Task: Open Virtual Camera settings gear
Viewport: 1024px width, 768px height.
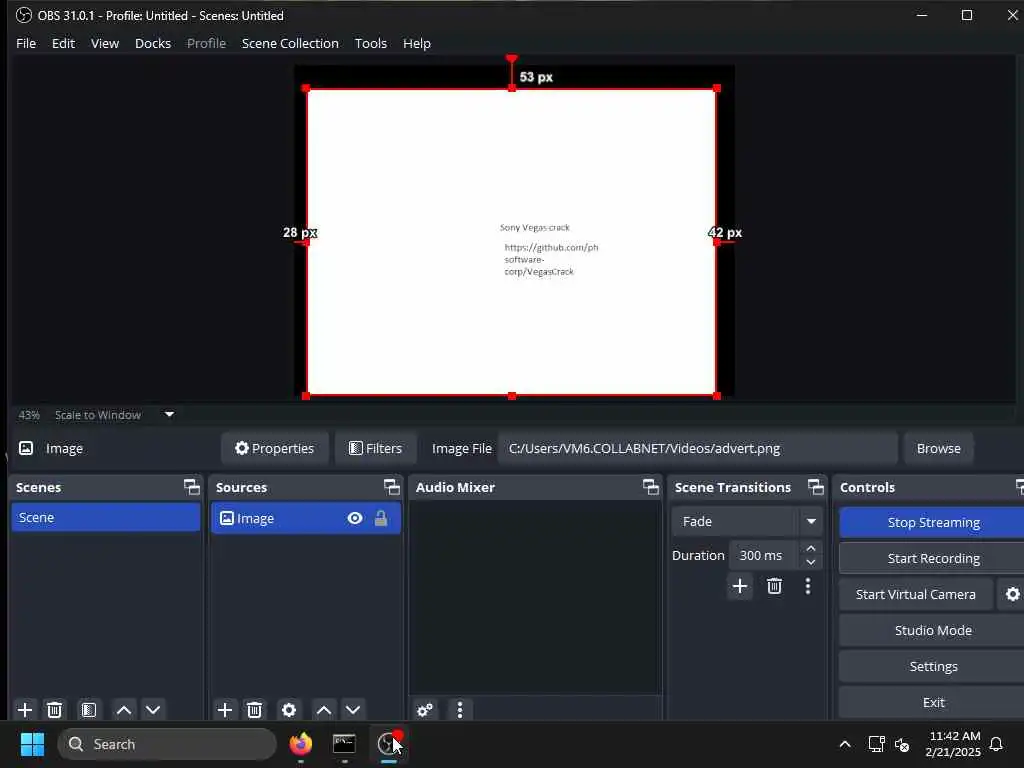Action: pos(1012,594)
